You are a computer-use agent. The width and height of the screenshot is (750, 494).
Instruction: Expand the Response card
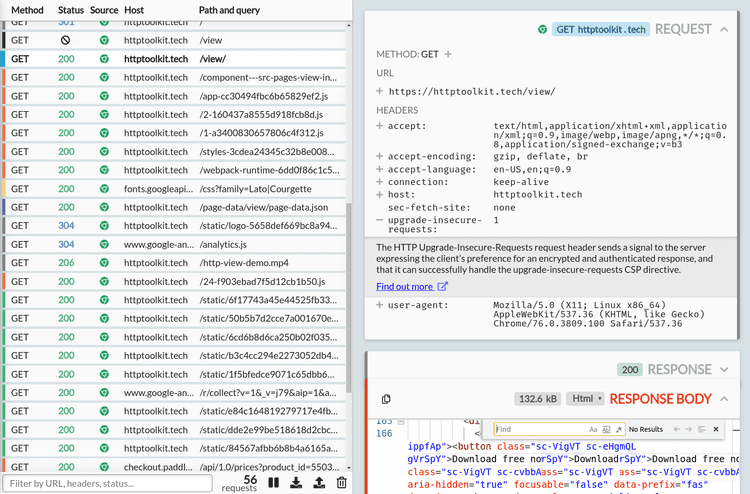point(722,370)
